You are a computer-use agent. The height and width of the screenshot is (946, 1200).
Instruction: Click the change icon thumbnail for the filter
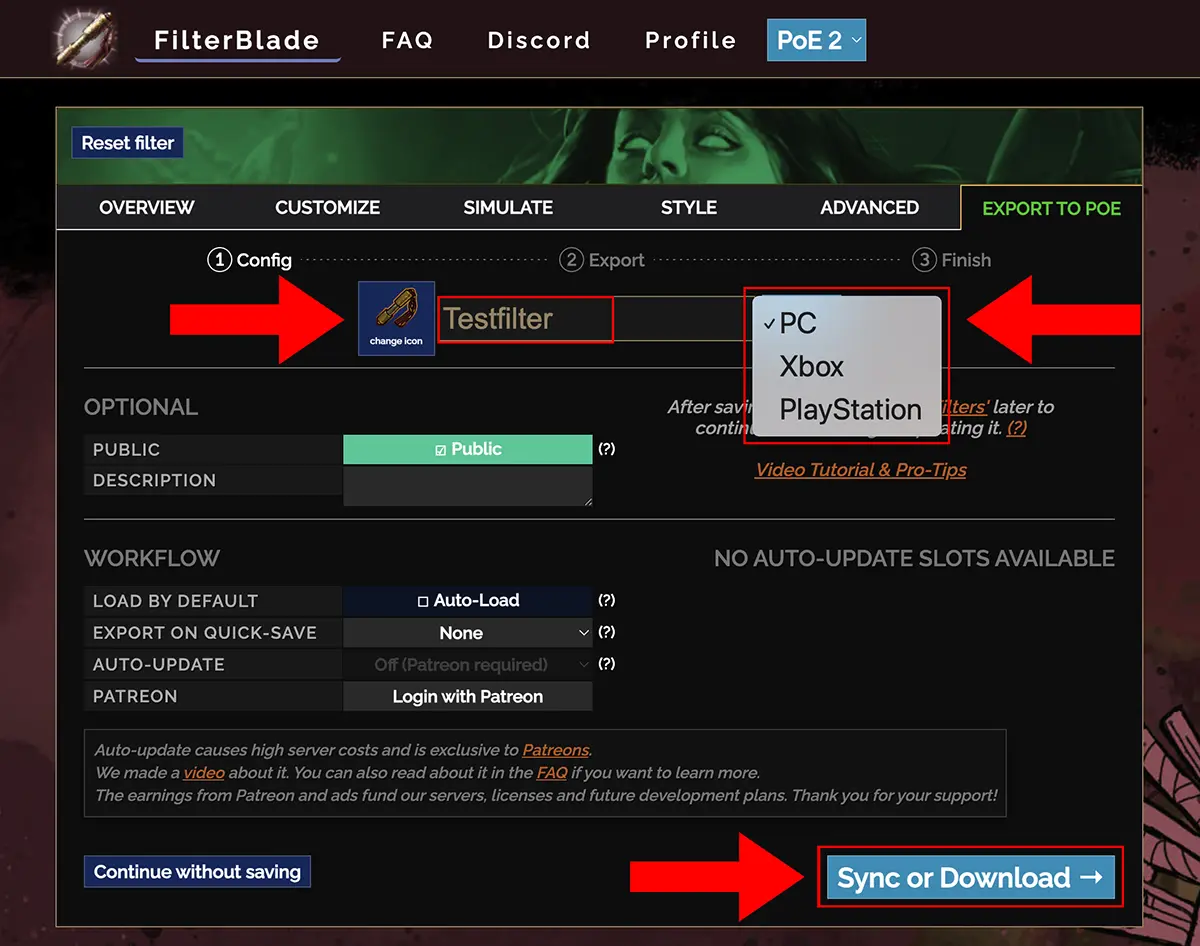(395, 319)
